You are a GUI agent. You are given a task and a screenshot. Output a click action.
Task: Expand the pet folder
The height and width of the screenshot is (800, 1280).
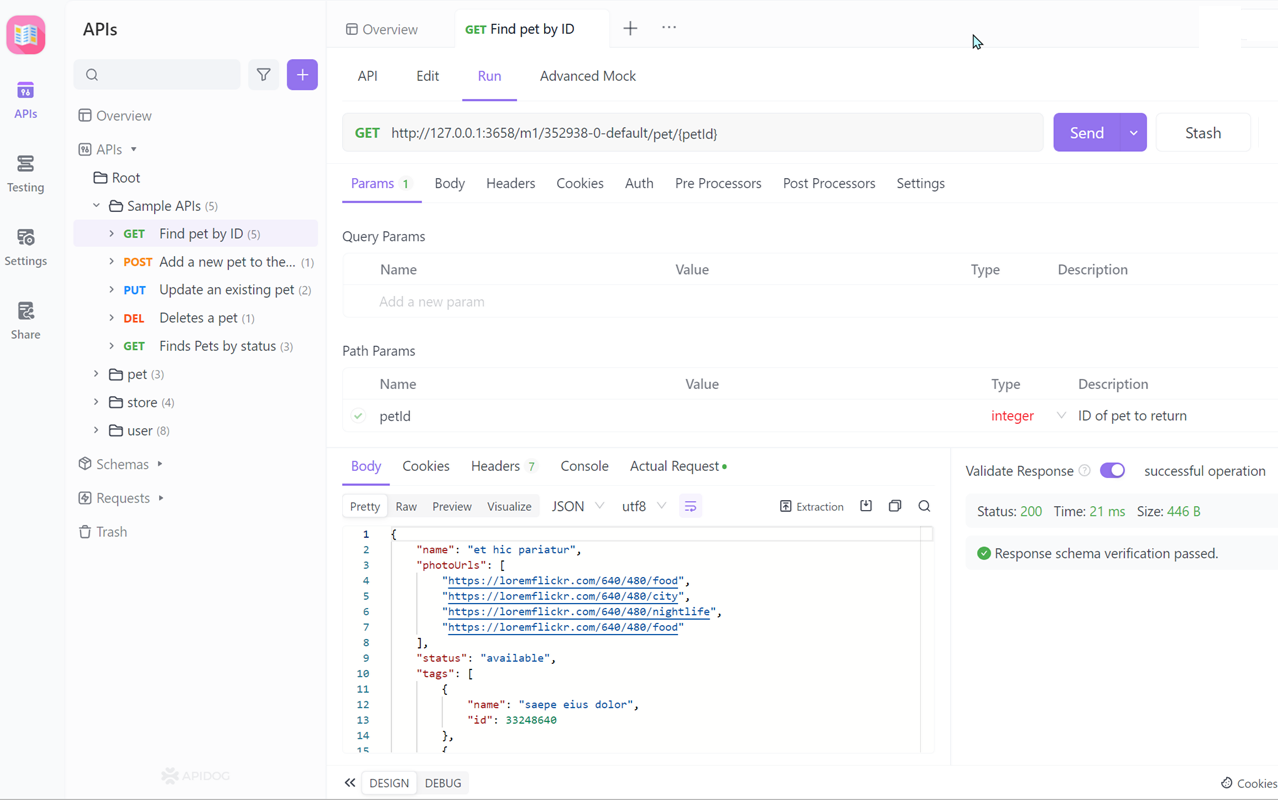point(97,374)
